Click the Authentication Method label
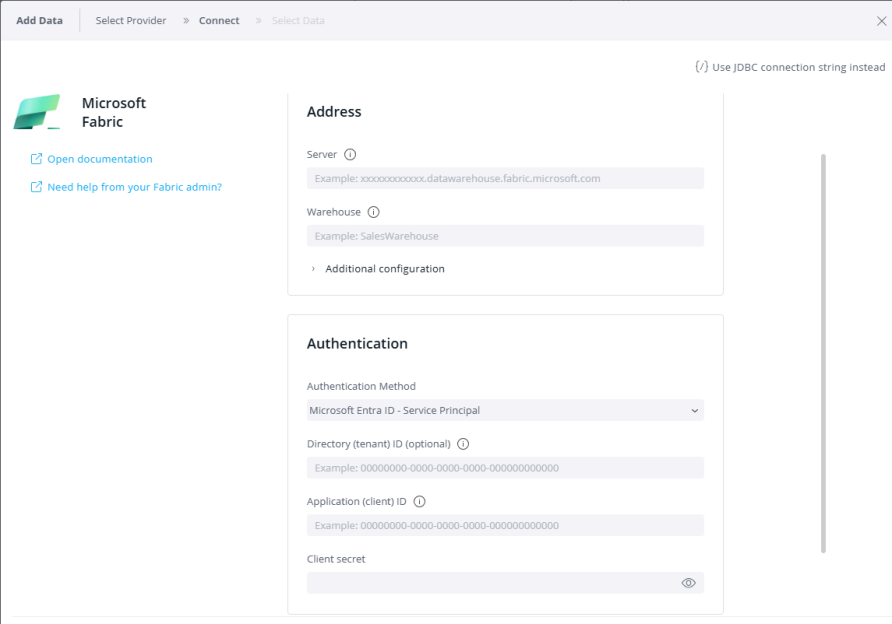 (361, 386)
